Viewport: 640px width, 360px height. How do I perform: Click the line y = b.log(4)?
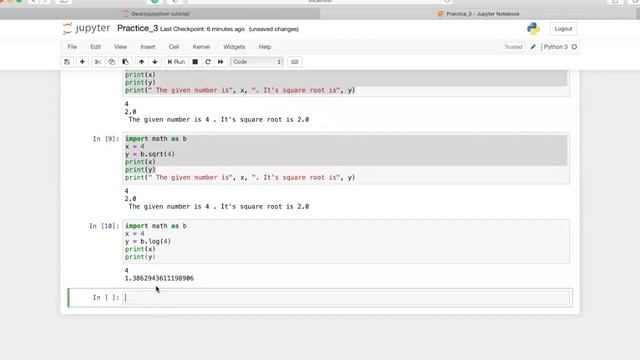148,241
